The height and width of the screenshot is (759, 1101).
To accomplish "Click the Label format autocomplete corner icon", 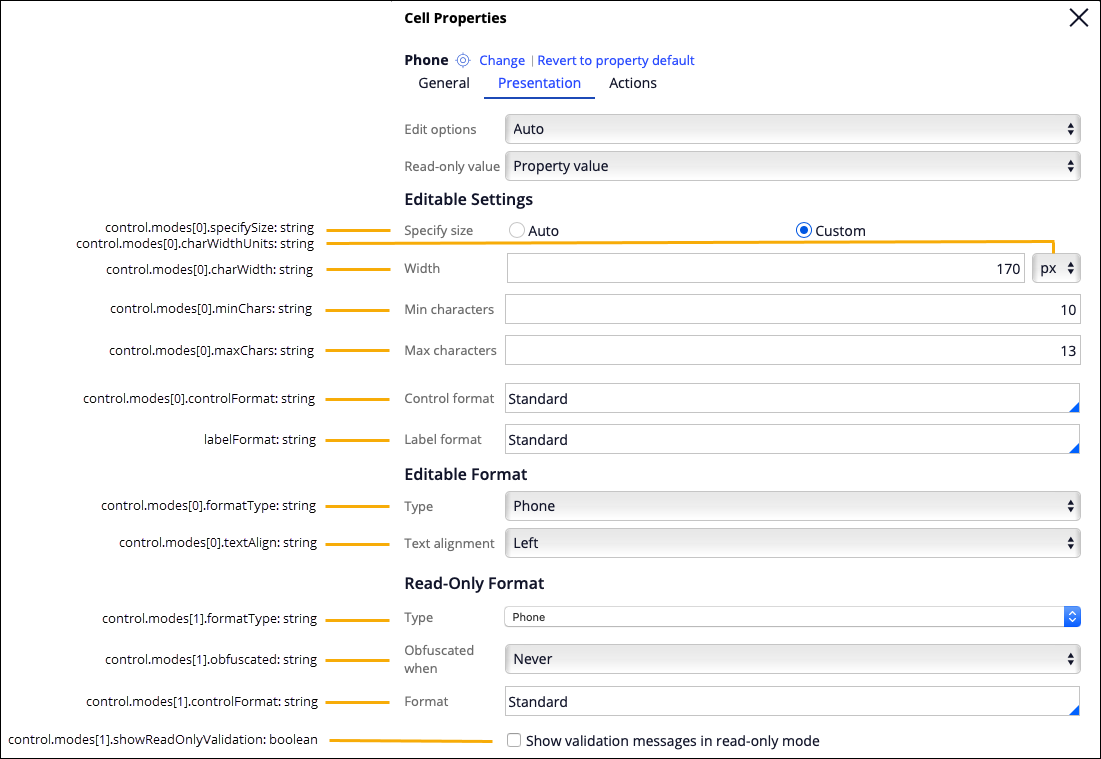I will pos(1074,448).
